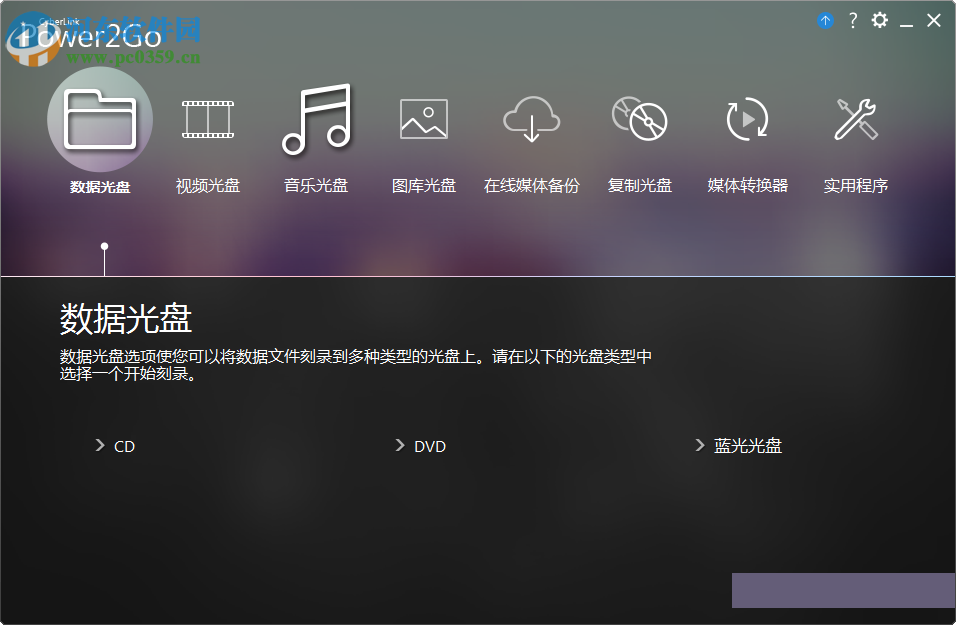Open the 媒体转换器 media converter
Viewport: 956px width, 625px height.
[x=747, y=118]
